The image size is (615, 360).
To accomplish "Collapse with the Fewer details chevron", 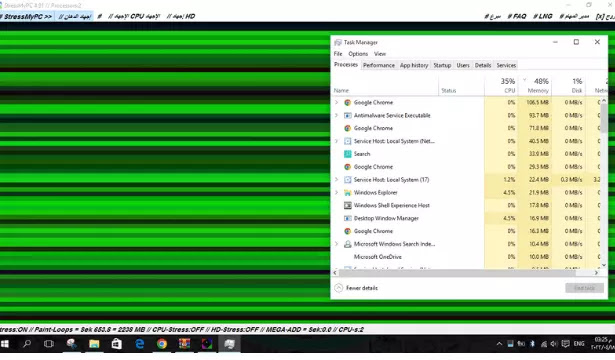I will tap(338, 288).
